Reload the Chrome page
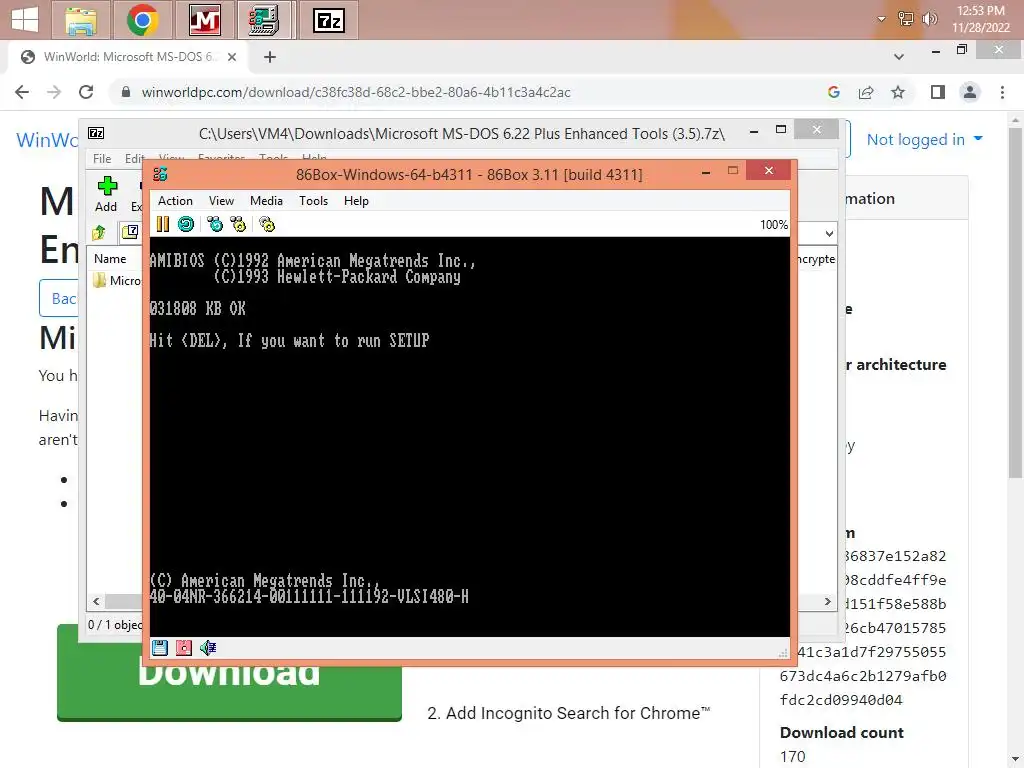The height and width of the screenshot is (768, 1024). [86, 92]
